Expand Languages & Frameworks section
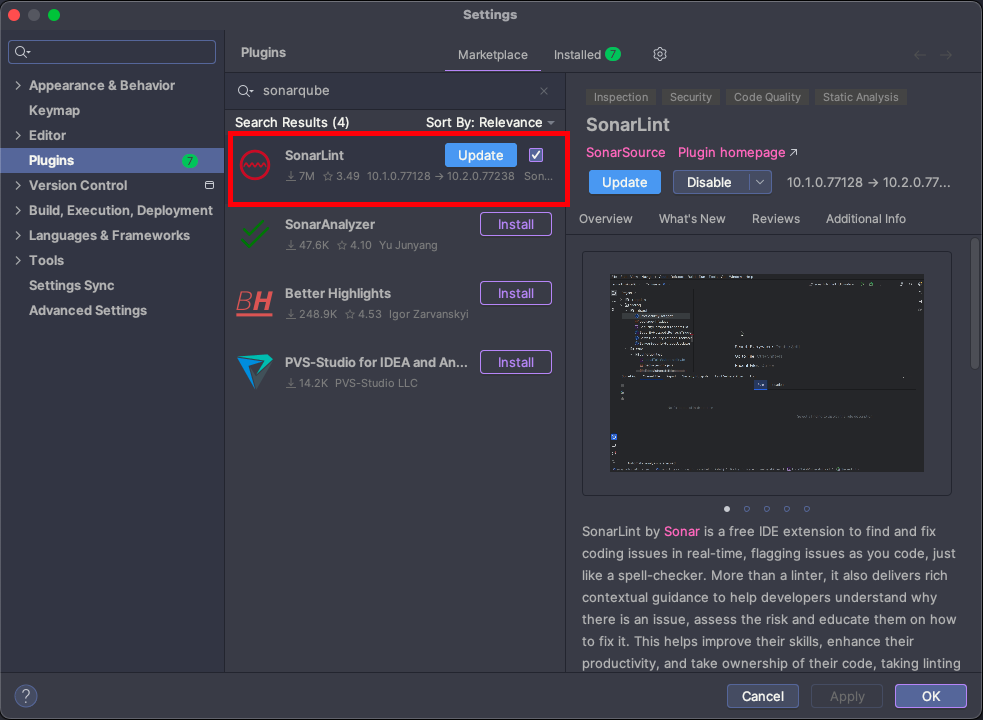The image size is (983, 720). click(x=18, y=236)
